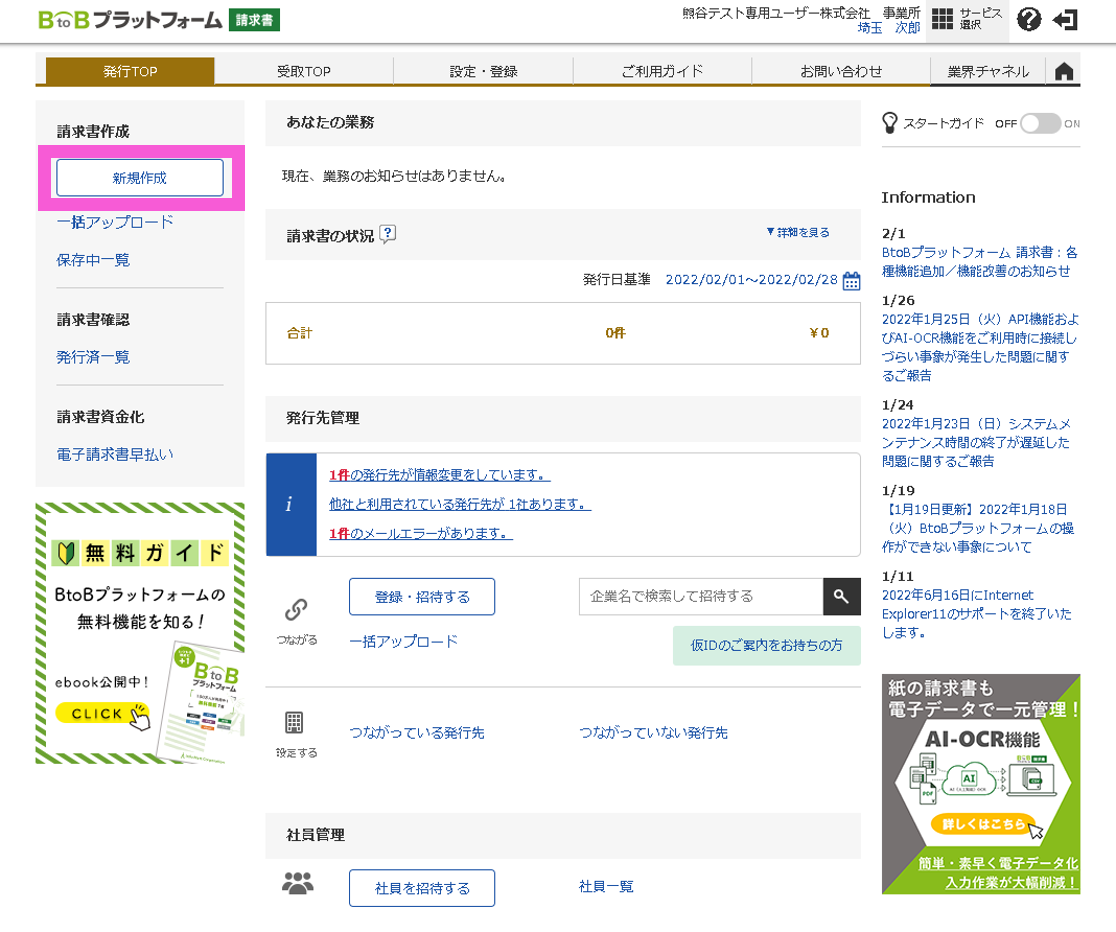Open 保存中一覧 link
Screen dimensions: 1116x932
(93, 260)
